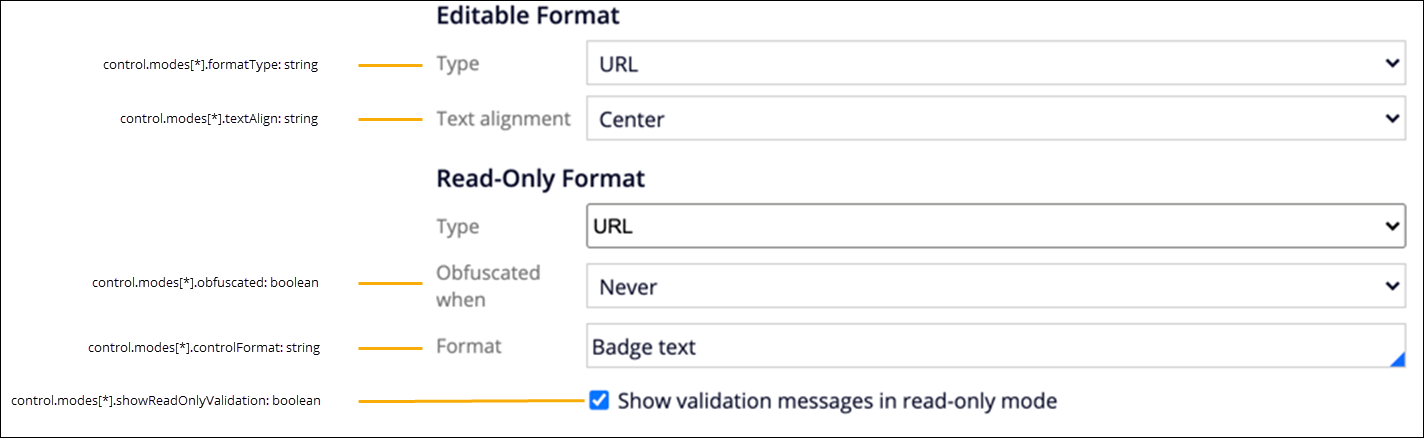Click the Format field label
Image resolution: width=1424 pixels, height=438 pixels.
469,347
